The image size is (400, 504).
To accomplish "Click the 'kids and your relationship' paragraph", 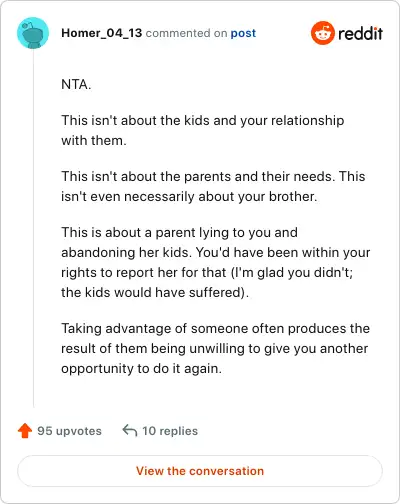I will click(203, 130).
